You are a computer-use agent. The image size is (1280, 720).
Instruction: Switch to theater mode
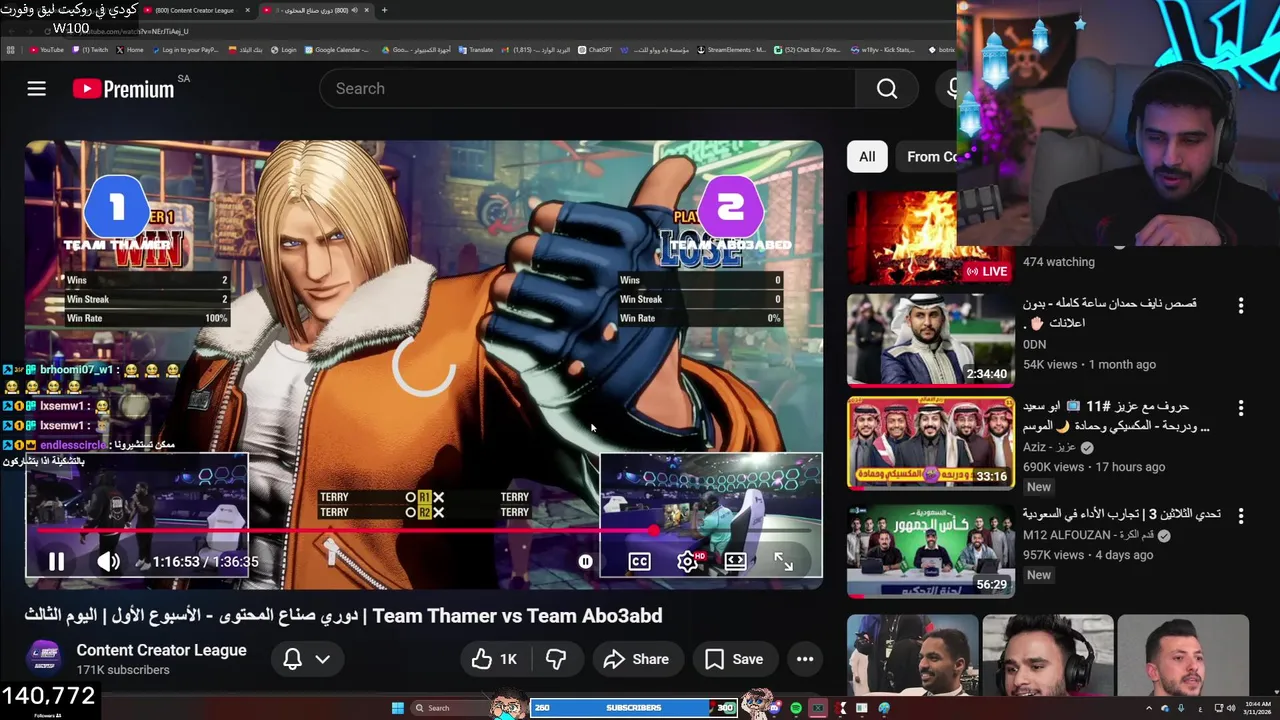click(735, 561)
